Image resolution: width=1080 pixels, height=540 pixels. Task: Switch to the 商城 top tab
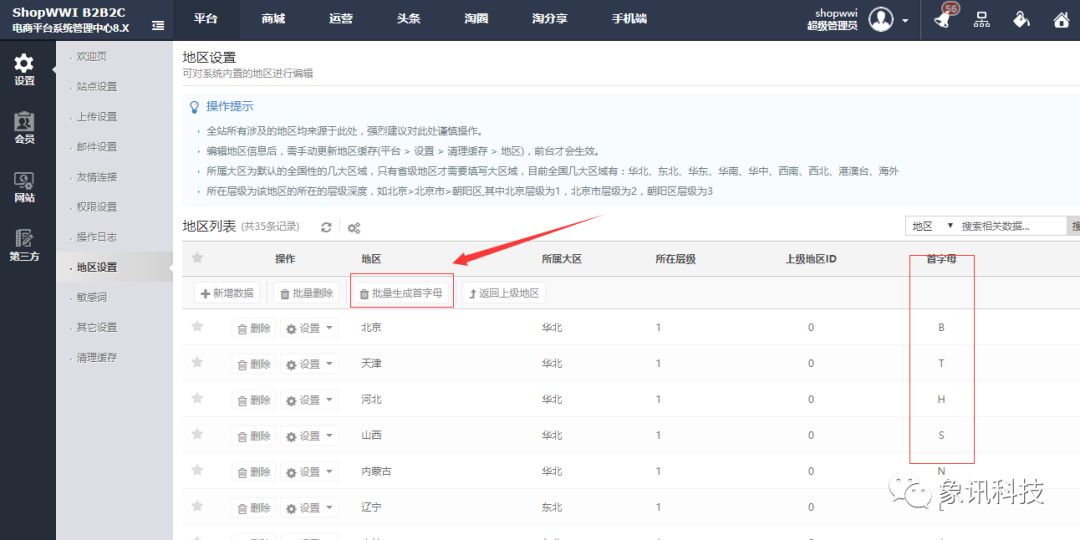(x=273, y=19)
